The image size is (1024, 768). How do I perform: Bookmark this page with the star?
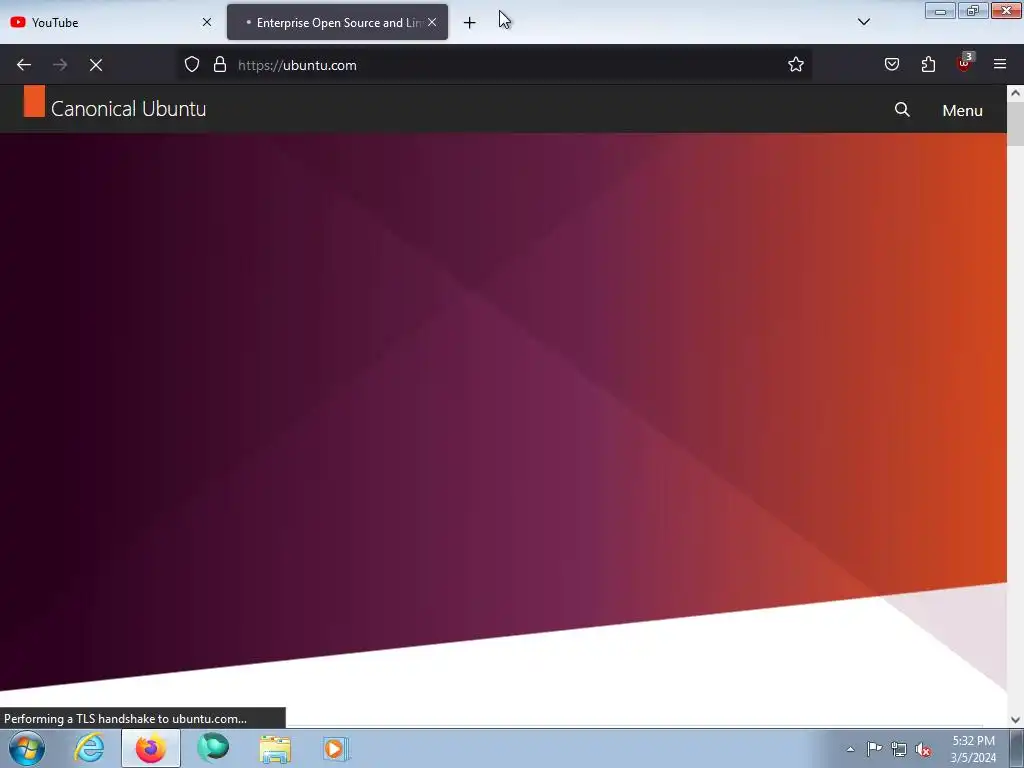[x=795, y=65]
